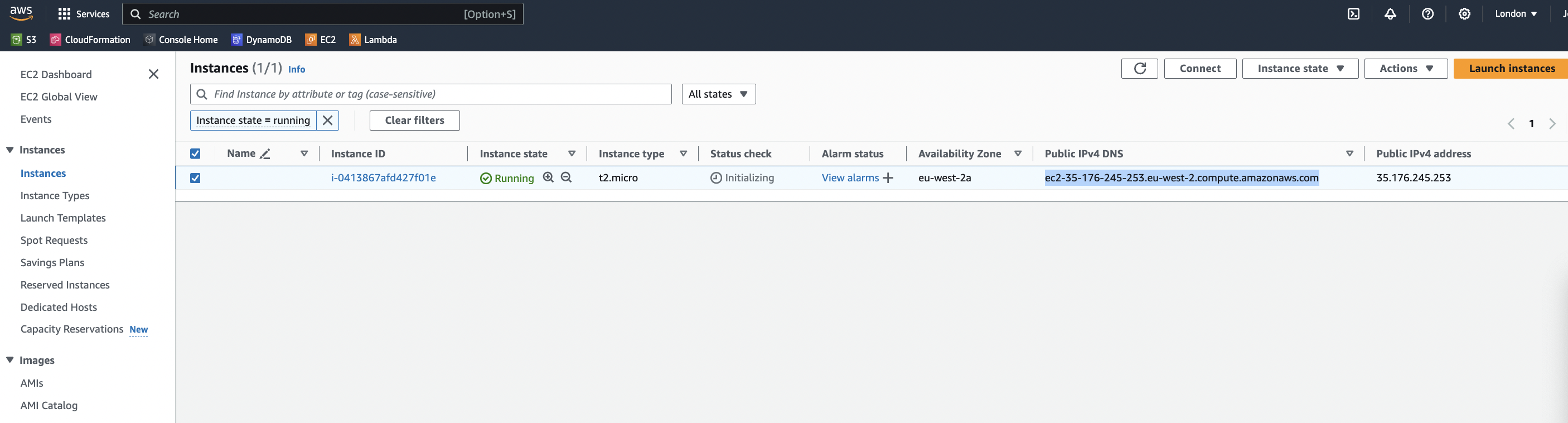Screen dimensions: 1568x423
Task: Open Launch Templates in the sidebar
Action: coord(64,218)
